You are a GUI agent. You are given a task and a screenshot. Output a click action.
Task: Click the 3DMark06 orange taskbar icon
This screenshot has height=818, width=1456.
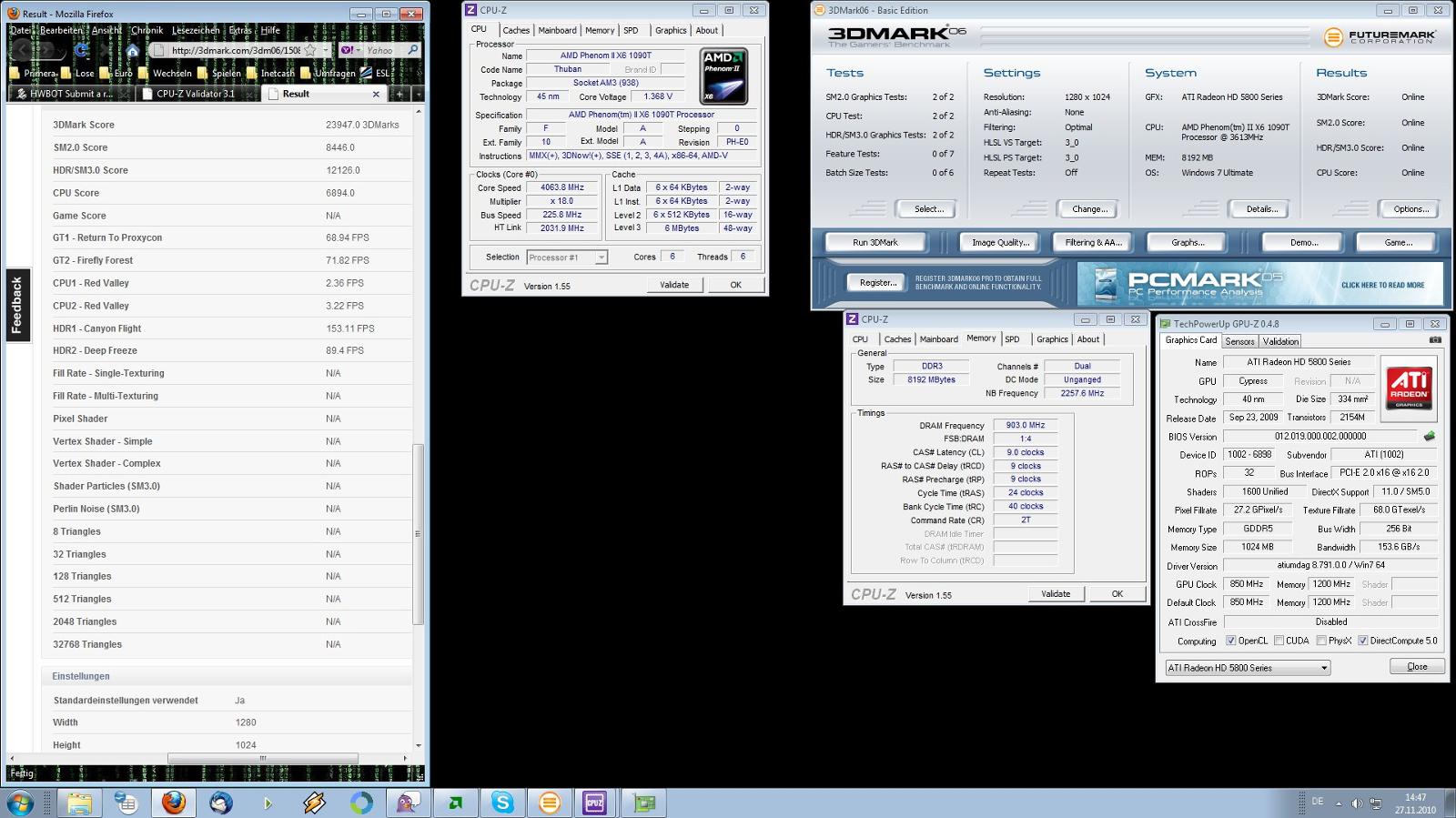(549, 803)
